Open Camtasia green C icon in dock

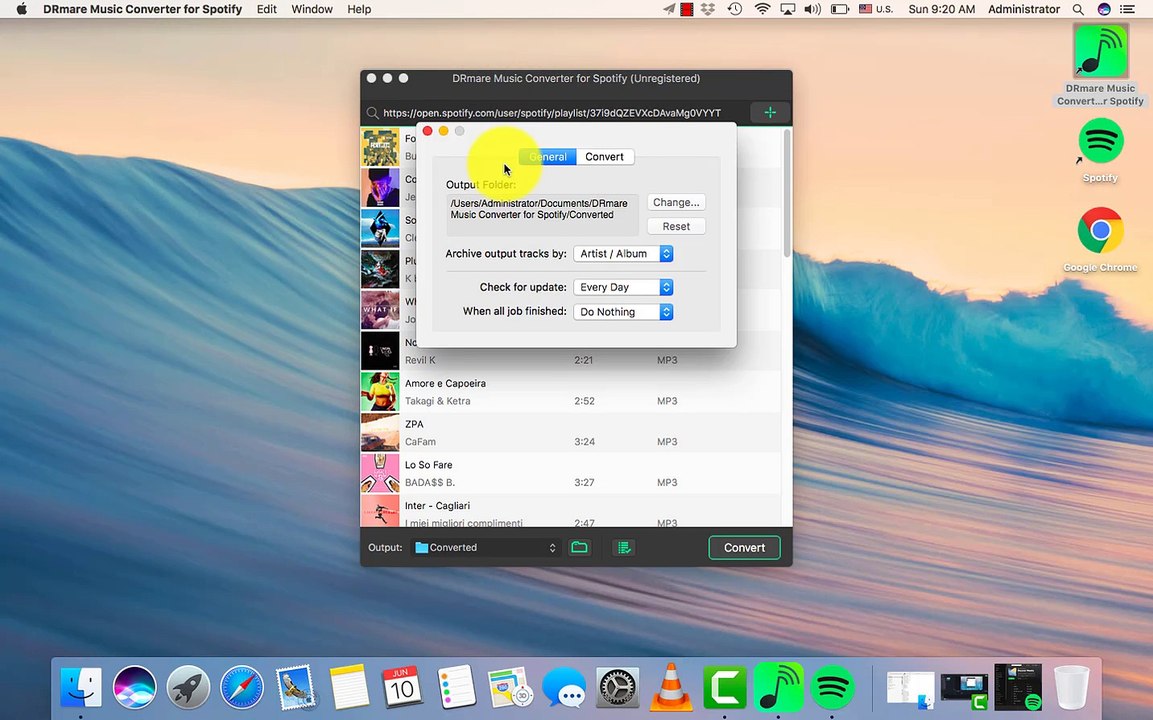724,687
